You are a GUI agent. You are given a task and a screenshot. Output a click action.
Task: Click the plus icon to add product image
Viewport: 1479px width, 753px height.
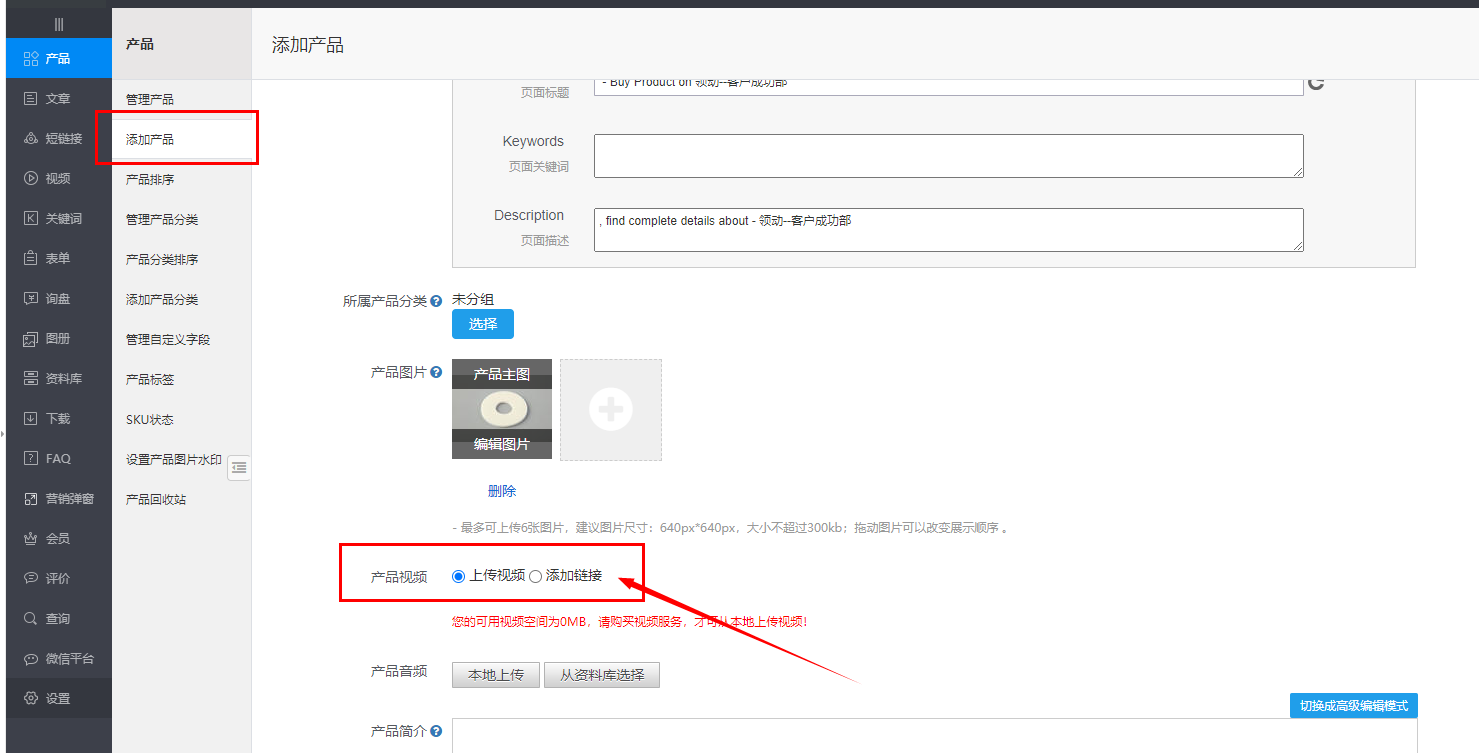point(610,410)
